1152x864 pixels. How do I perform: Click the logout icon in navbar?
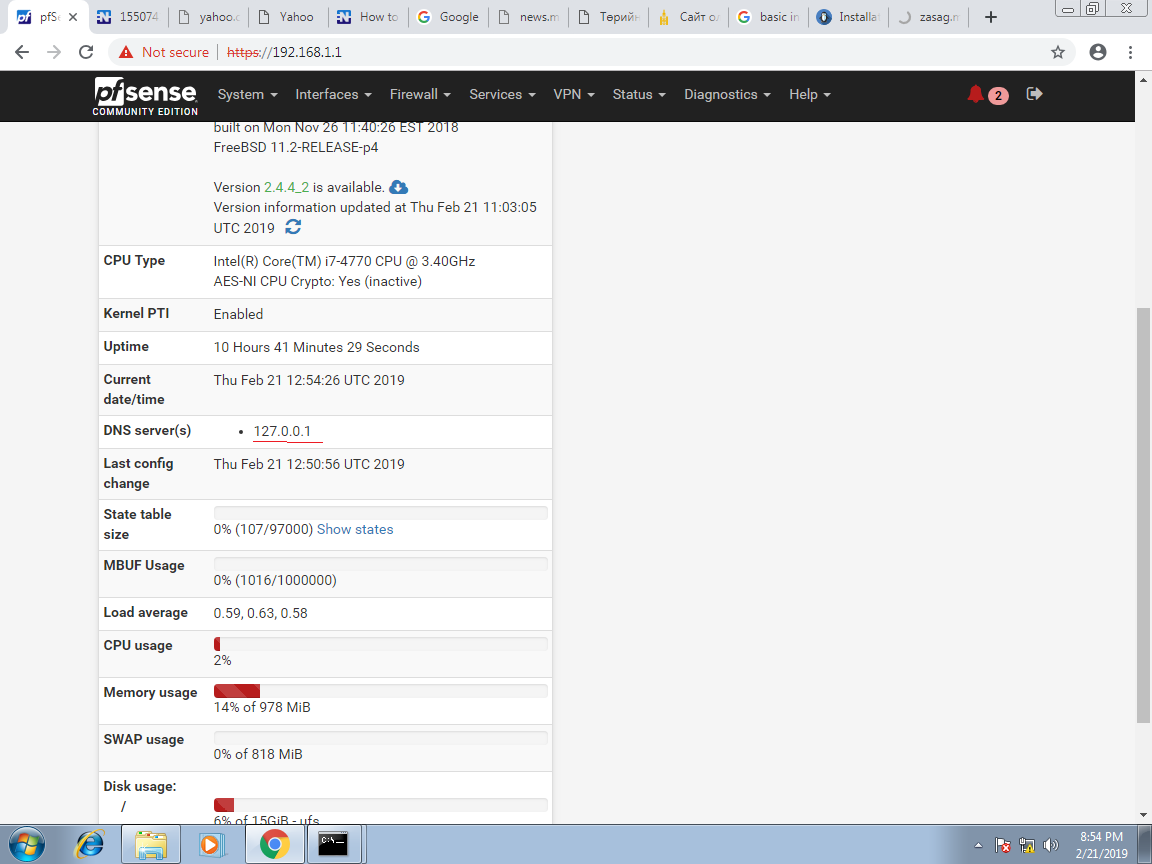point(1034,94)
